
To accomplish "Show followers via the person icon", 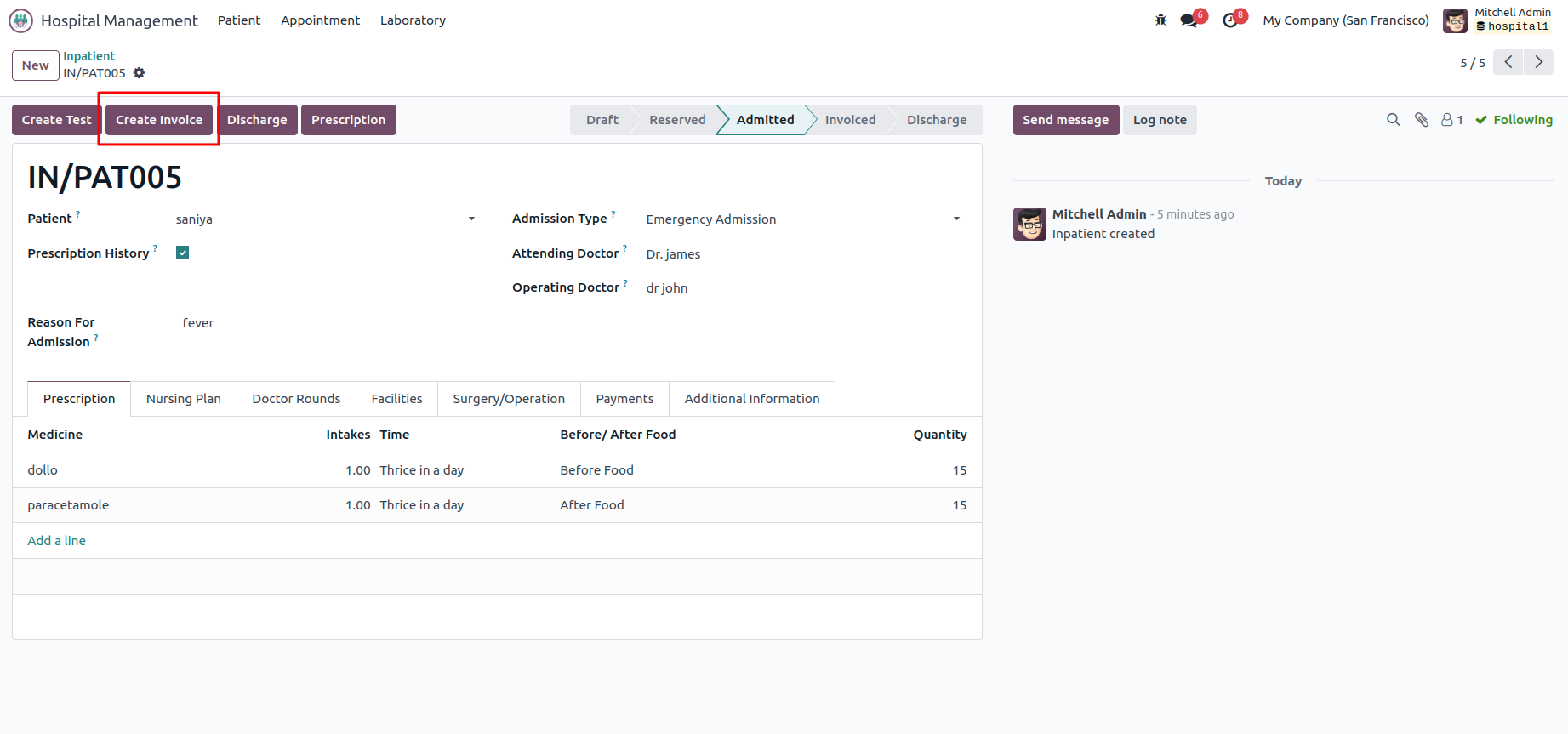I will click(1451, 120).
